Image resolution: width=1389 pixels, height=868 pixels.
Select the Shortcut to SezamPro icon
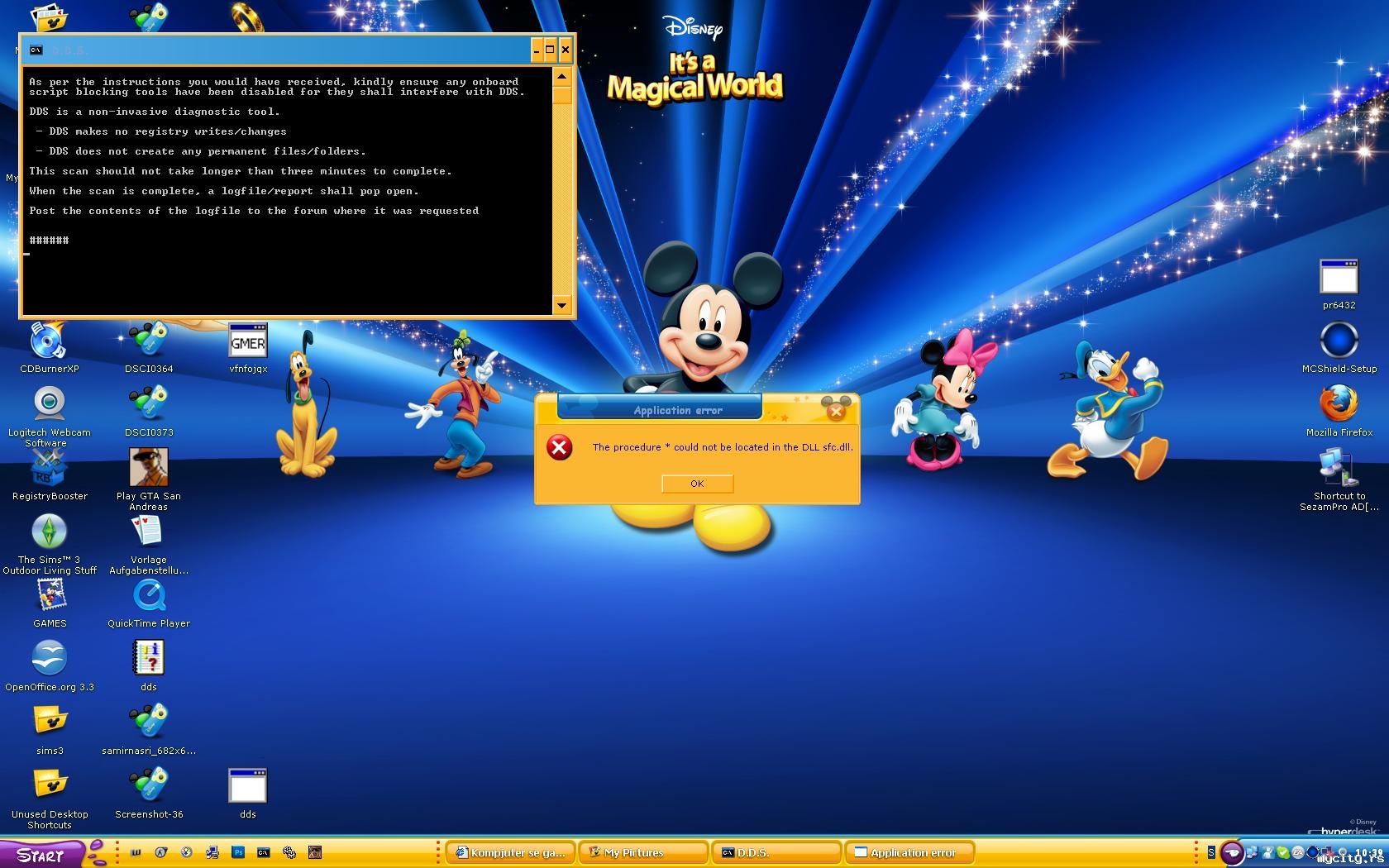(x=1339, y=481)
